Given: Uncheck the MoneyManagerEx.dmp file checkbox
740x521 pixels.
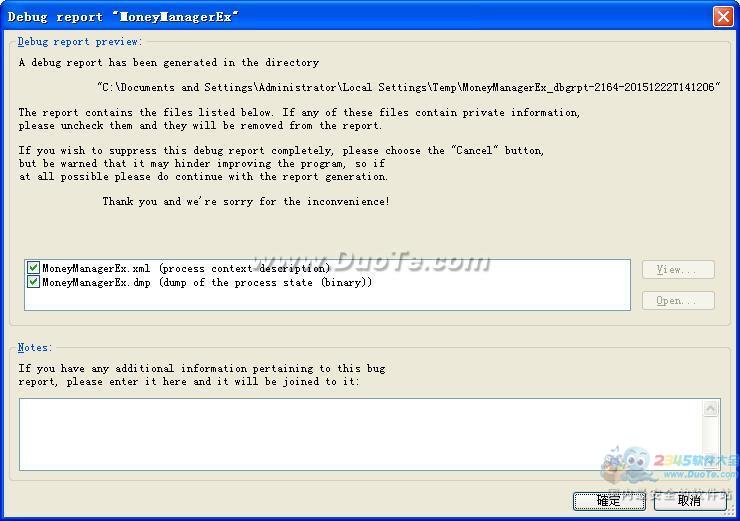Looking at the screenshot, I should click(x=33, y=282).
